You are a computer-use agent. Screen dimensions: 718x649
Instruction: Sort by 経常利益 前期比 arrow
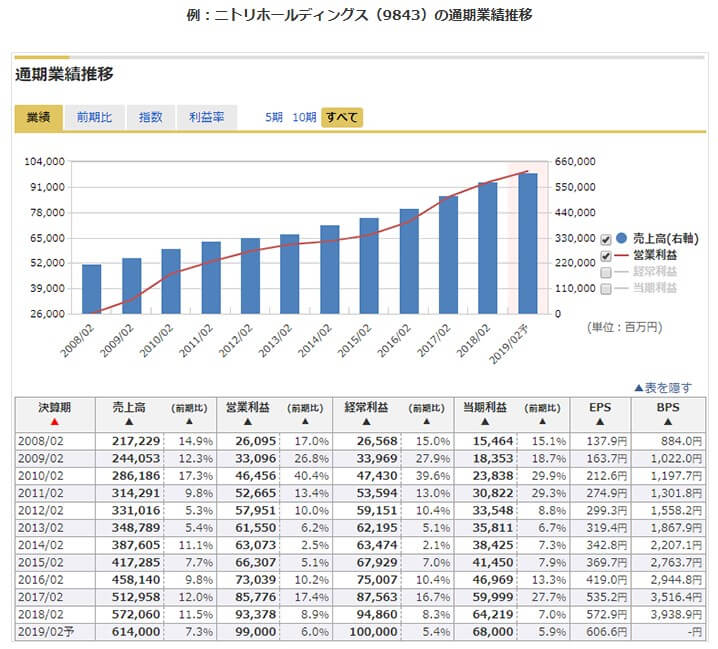426,422
